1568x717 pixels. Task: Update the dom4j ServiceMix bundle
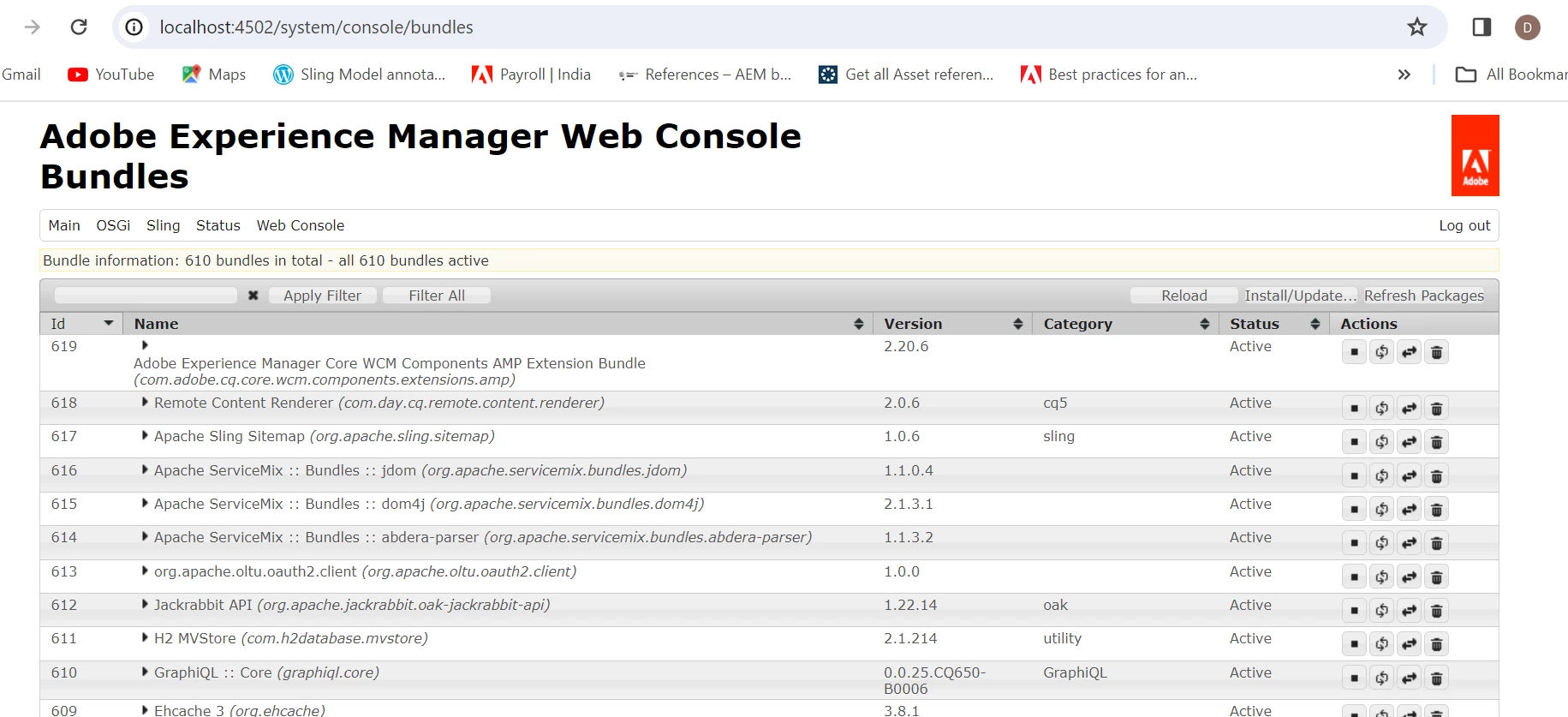pos(1409,510)
